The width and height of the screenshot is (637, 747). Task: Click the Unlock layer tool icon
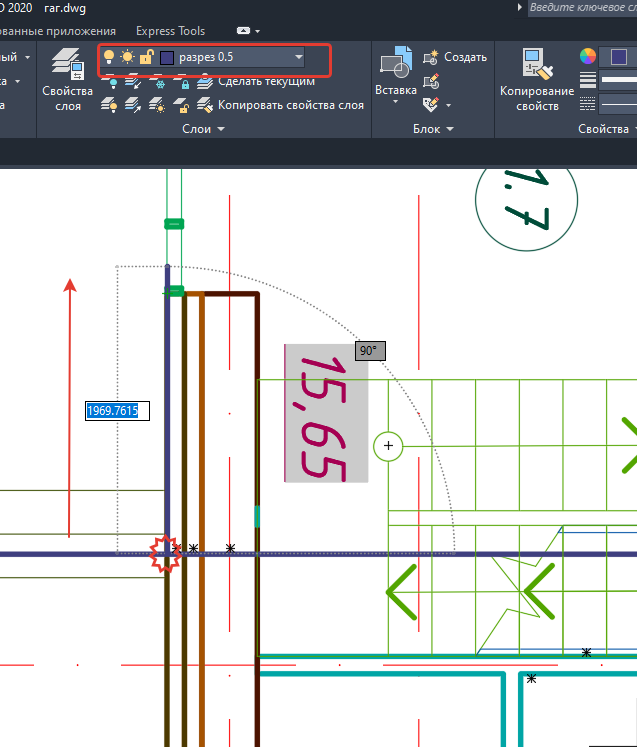182,105
